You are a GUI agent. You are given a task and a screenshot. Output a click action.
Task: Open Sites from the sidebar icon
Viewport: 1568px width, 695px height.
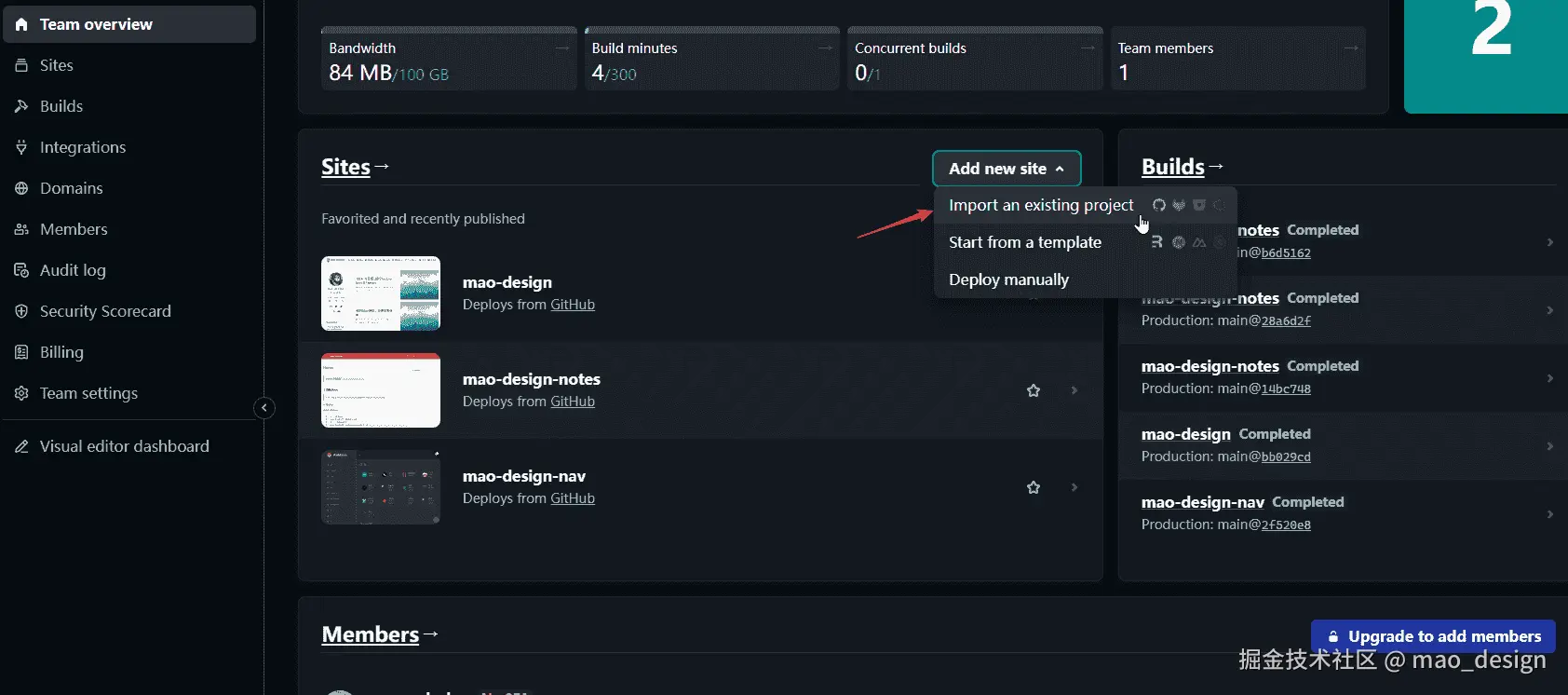(21, 65)
